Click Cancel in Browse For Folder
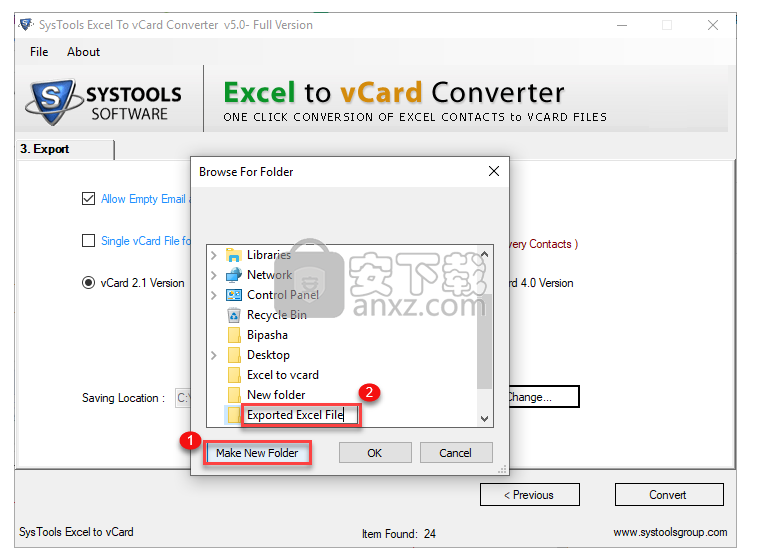This screenshot has width=764, height=559. 456,453
